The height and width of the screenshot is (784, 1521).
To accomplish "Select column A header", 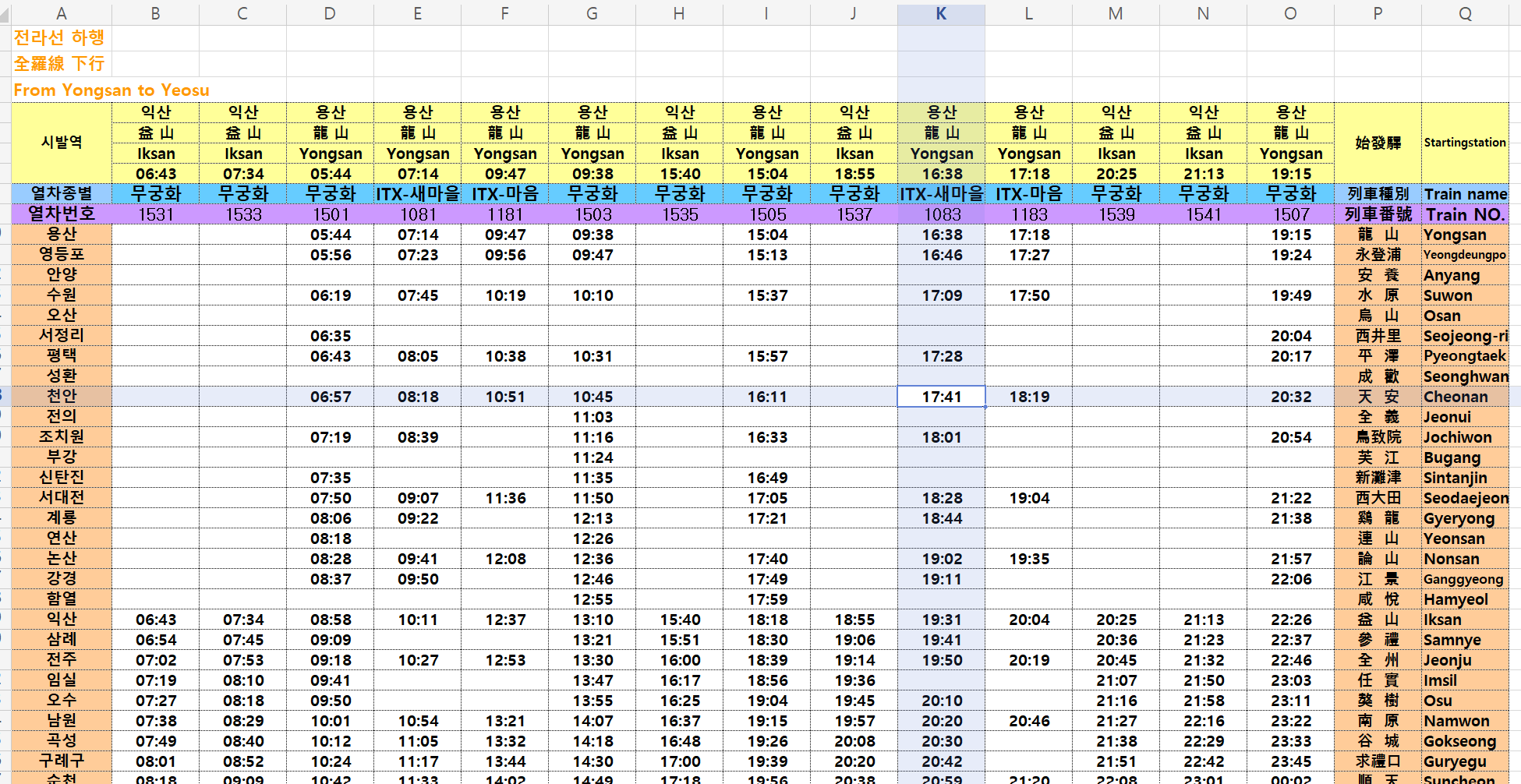I will click(x=62, y=13).
